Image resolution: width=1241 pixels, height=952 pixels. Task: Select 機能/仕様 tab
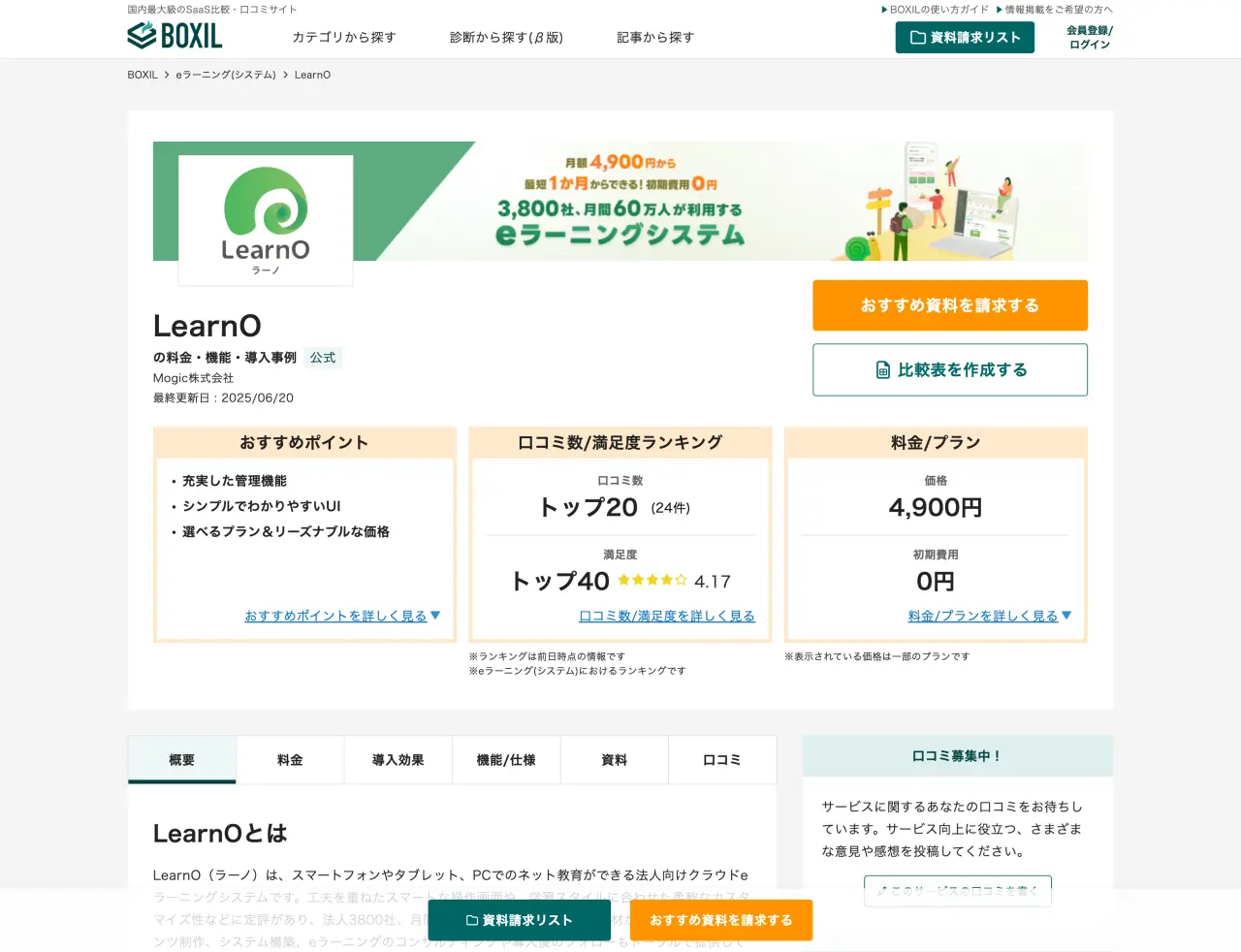click(x=506, y=760)
